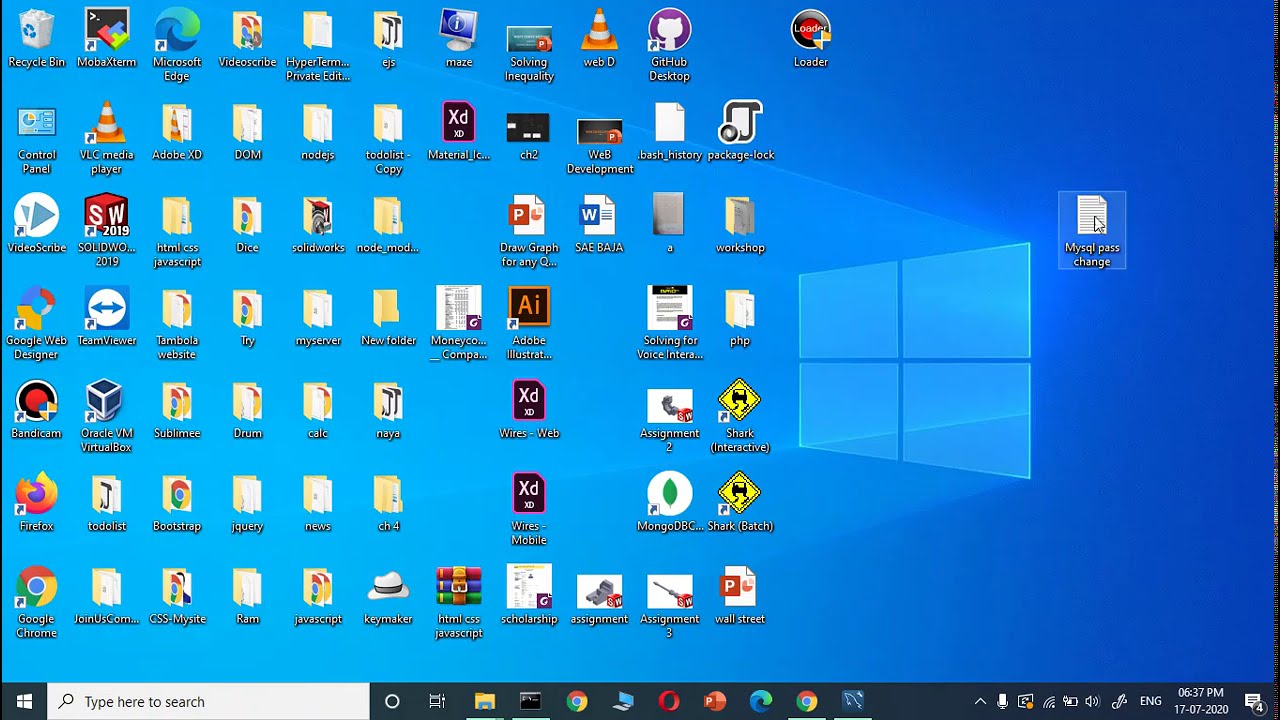Viewport: 1280px width, 720px height.
Task: Select the ejs file icon
Action: click(388, 40)
